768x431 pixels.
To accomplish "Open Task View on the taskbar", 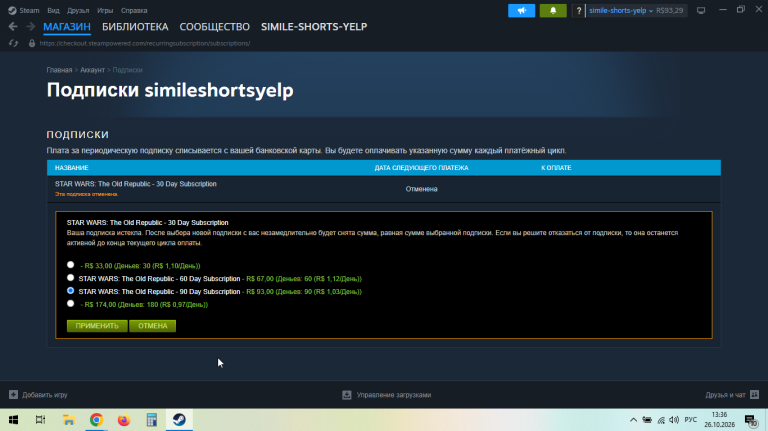I will pyautogui.click(x=41, y=420).
